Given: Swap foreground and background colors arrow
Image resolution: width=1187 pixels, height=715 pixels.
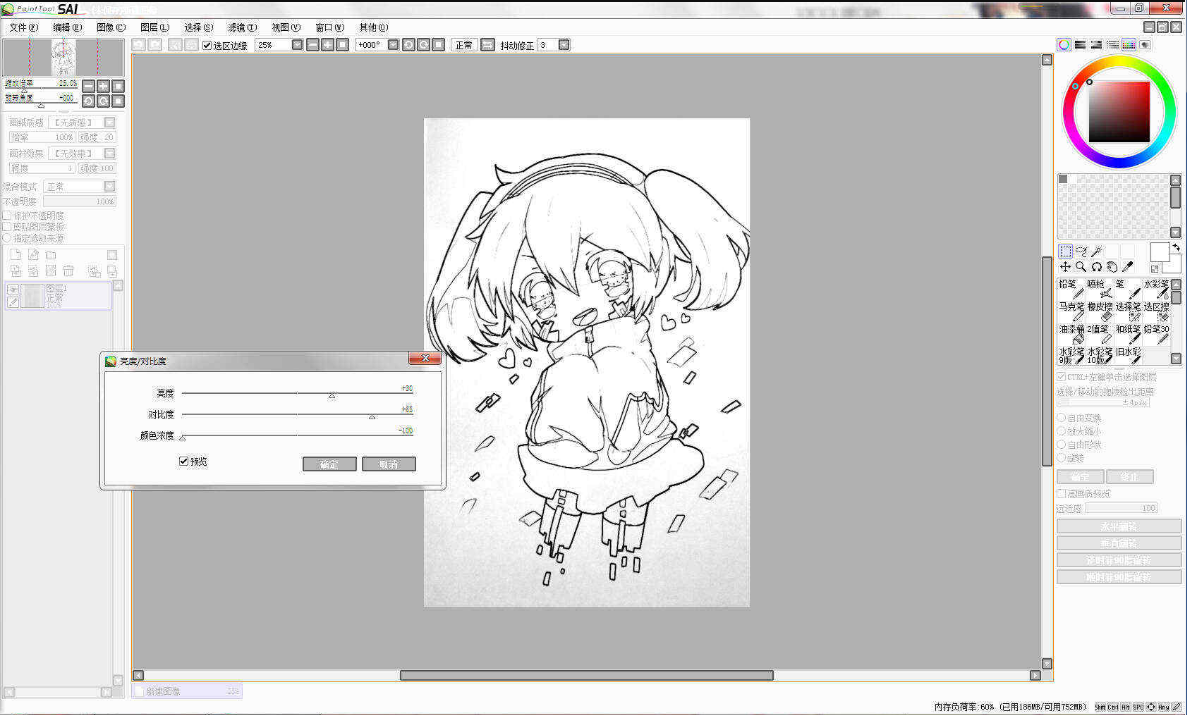Looking at the screenshot, I should click(x=1176, y=248).
